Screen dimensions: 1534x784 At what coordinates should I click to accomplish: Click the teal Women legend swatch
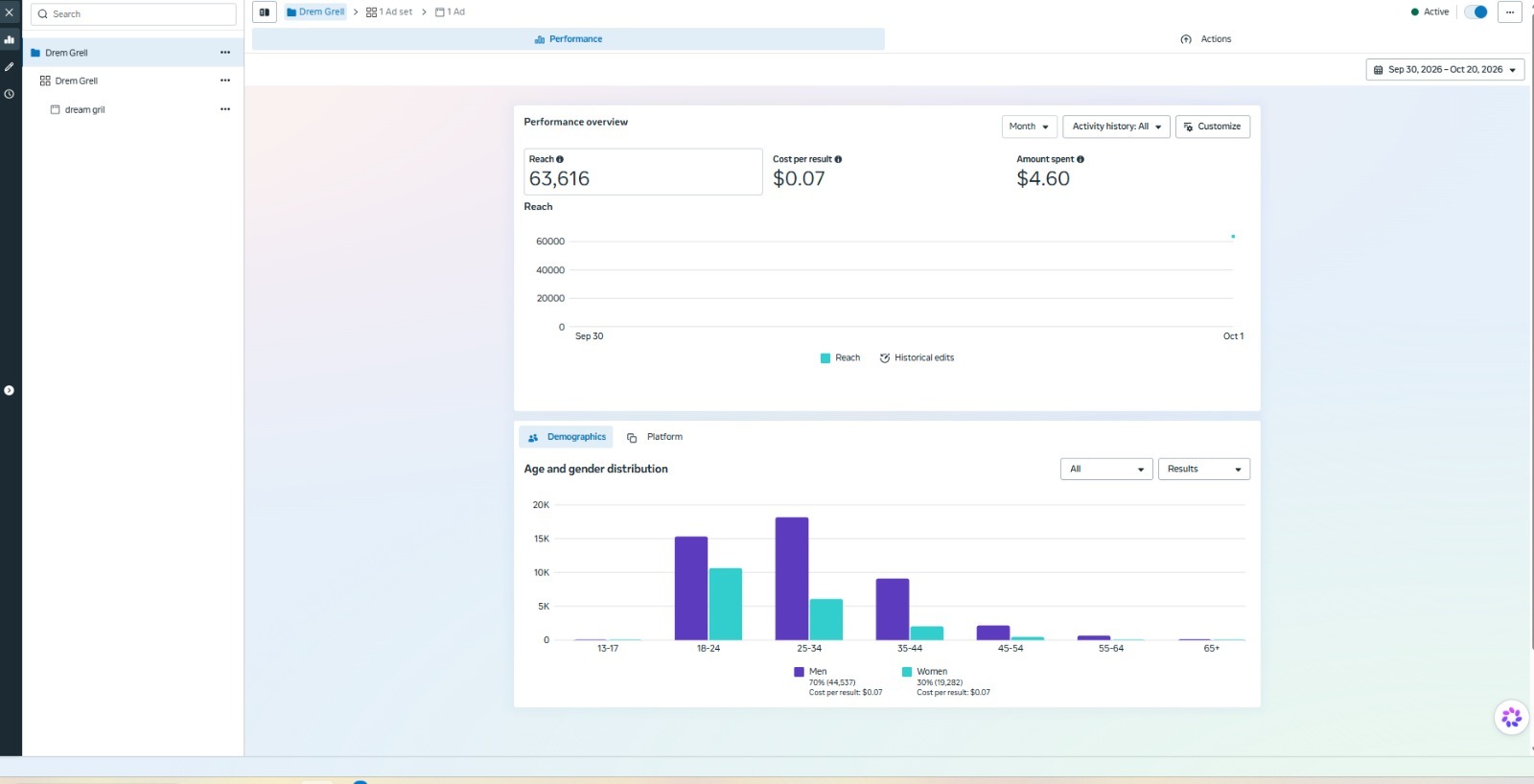pos(907,672)
